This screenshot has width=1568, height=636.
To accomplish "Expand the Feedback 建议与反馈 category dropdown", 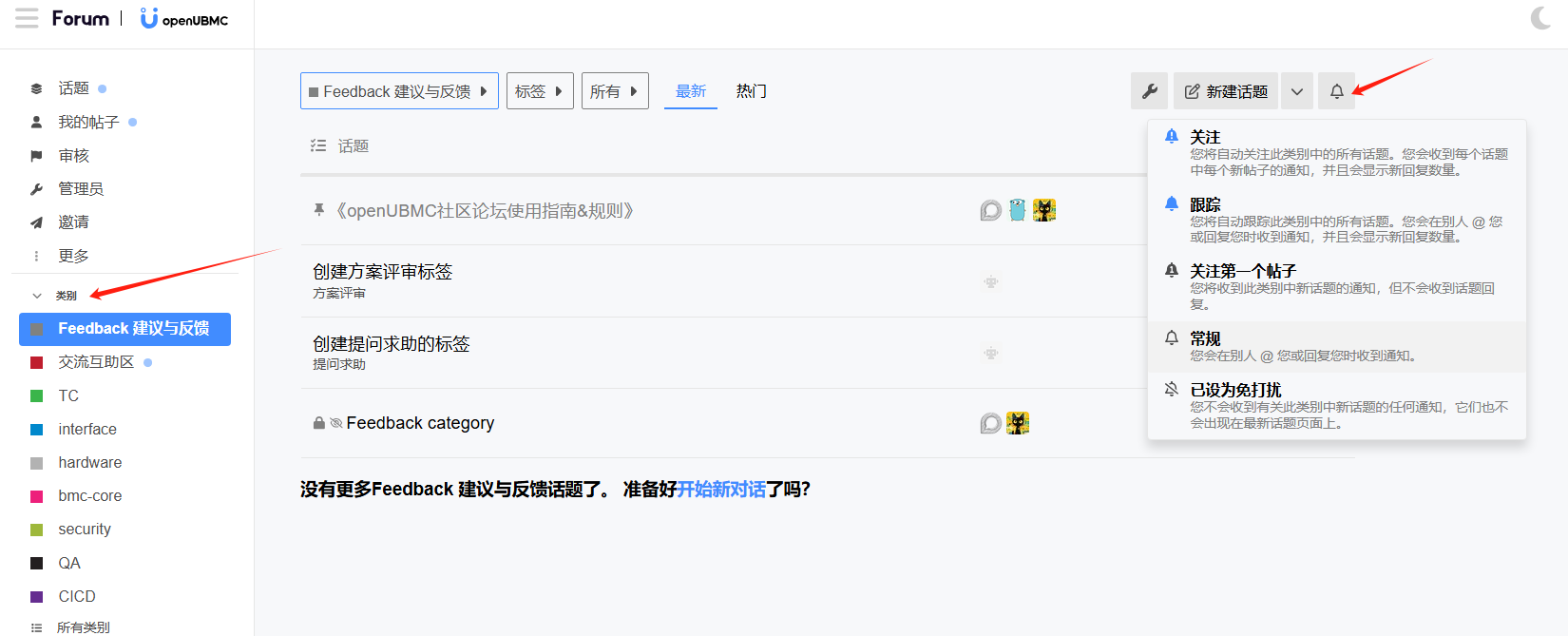I will pyautogui.click(x=399, y=91).
